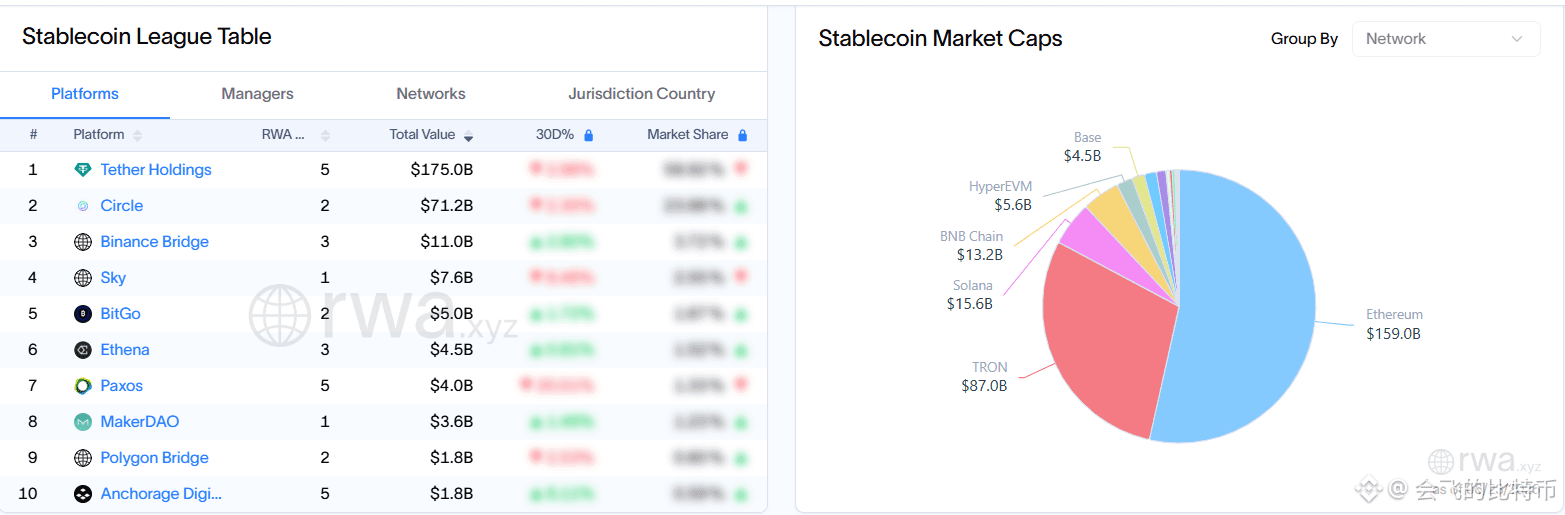Click the lock icon beside 30D%
The width and height of the screenshot is (1565, 515).
click(x=589, y=135)
